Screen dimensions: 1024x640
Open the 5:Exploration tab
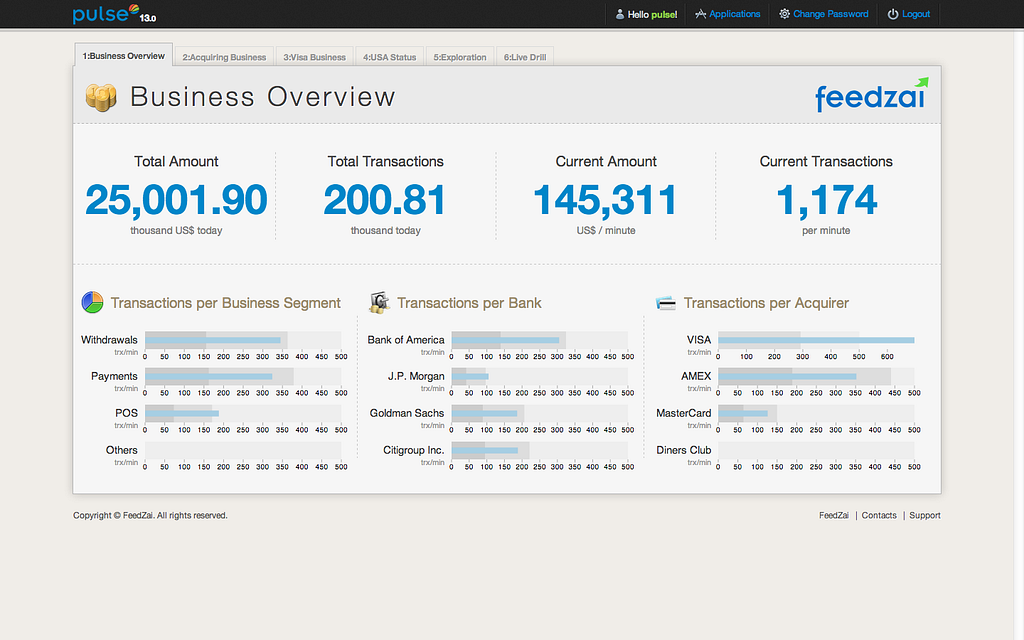click(460, 57)
